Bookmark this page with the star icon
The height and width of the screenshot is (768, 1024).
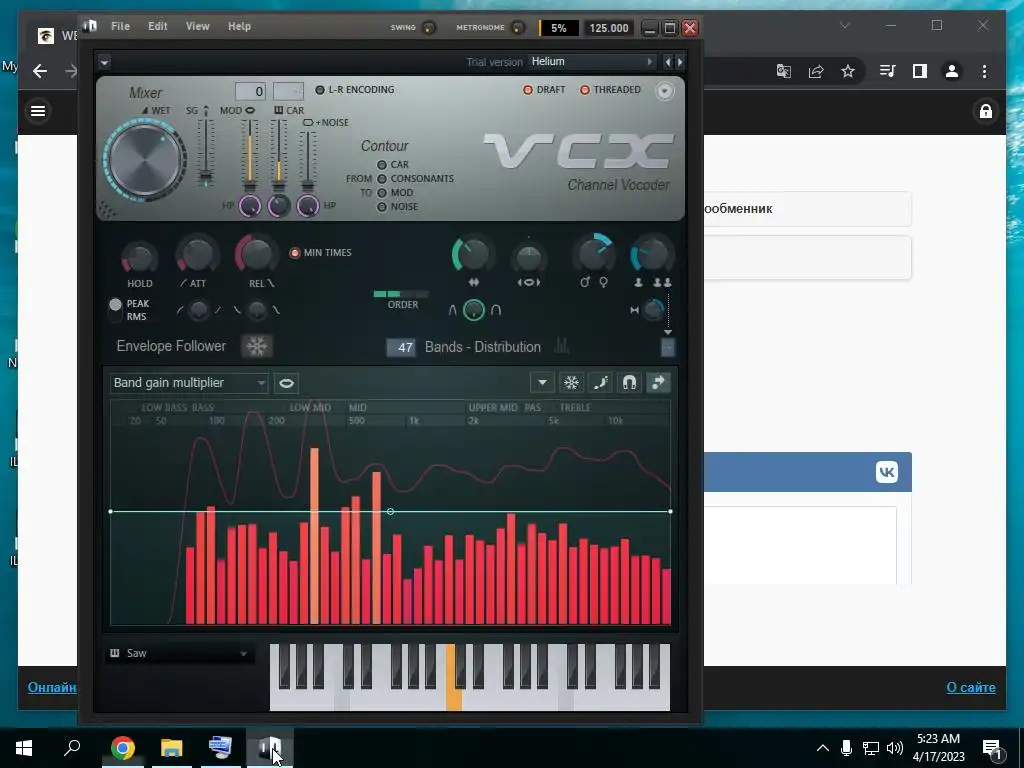[848, 71]
